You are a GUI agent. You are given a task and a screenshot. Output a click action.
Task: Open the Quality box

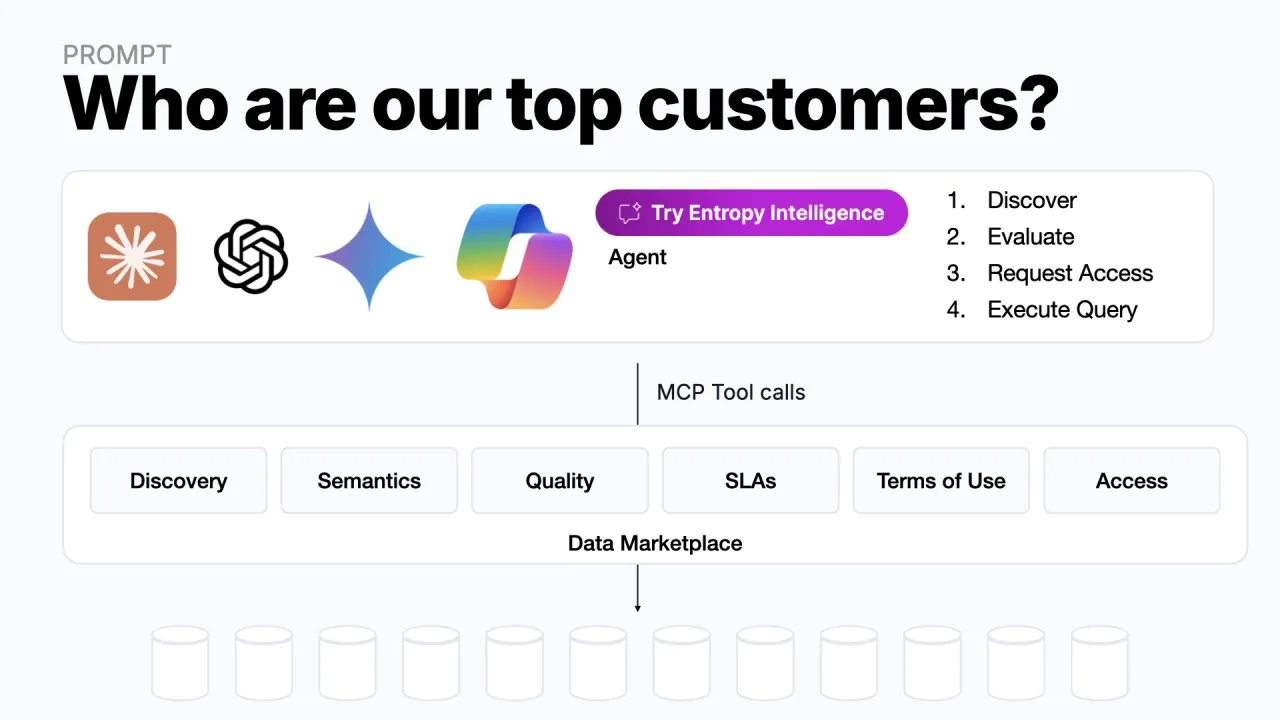coord(560,481)
